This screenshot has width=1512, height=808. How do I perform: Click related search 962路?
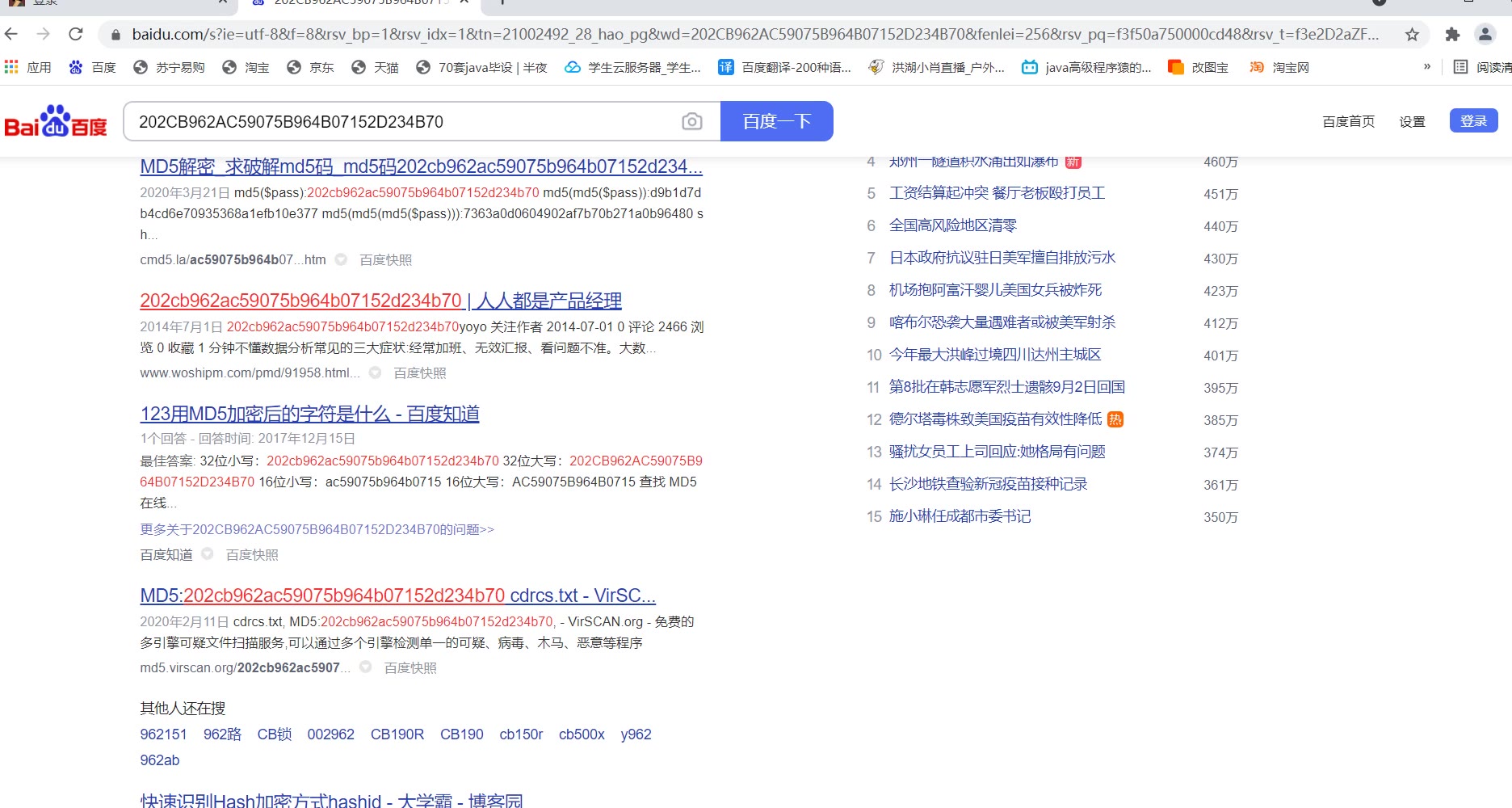(222, 734)
